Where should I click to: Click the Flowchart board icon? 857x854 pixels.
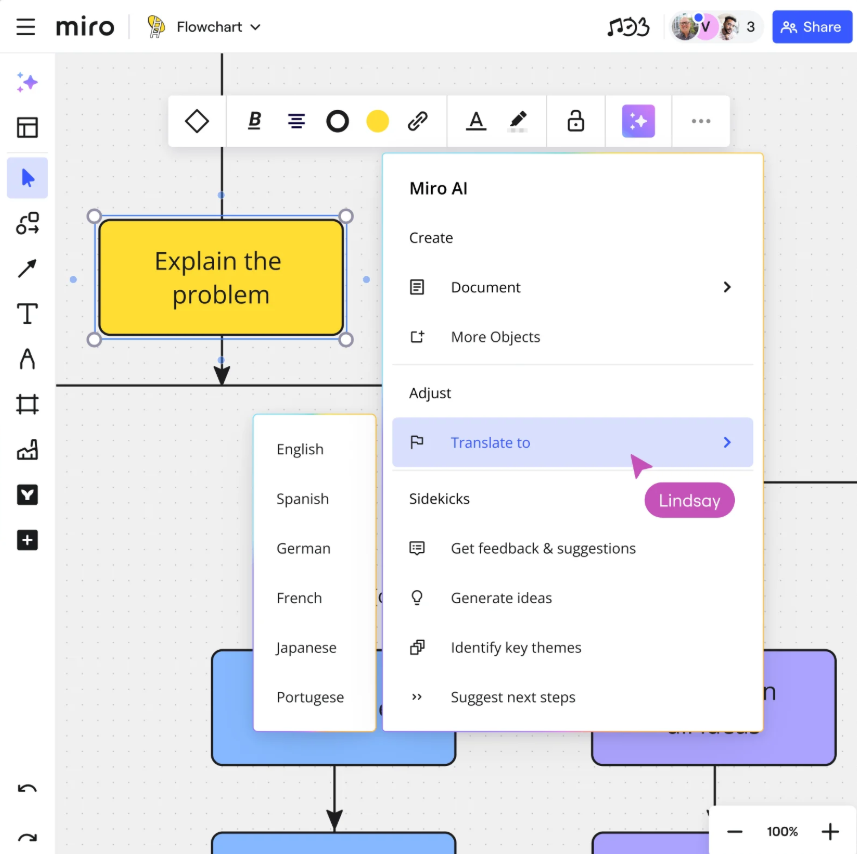[156, 27]
